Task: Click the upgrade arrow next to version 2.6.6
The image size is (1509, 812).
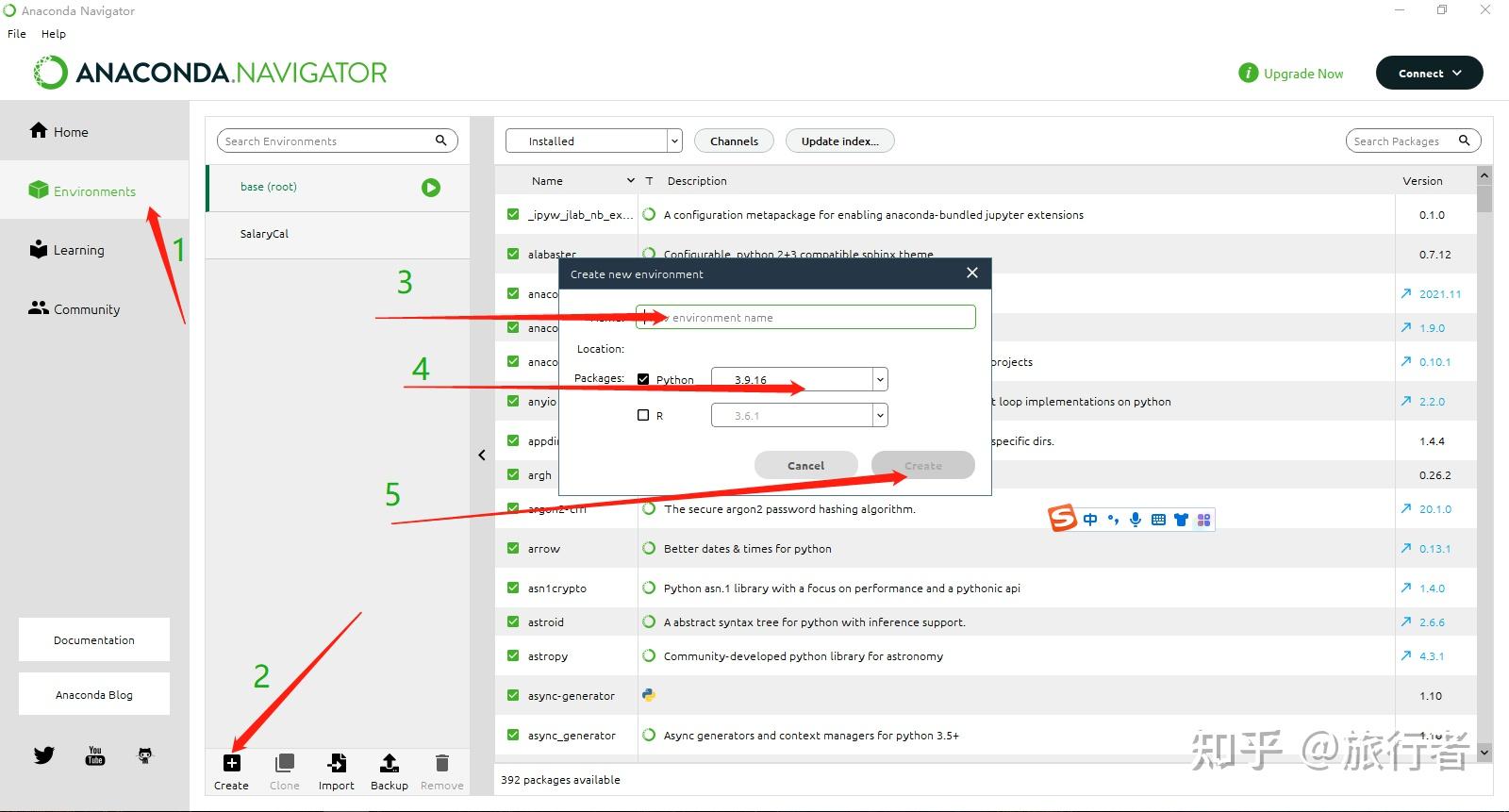Action: click(1406, 622)
